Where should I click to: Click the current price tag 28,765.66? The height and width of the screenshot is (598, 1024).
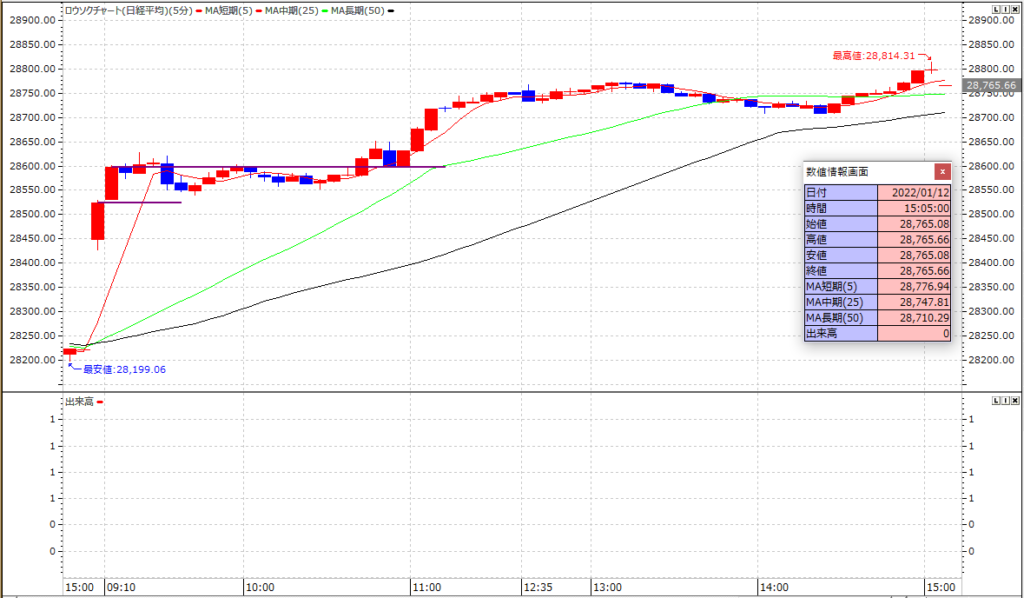point(991,86)
